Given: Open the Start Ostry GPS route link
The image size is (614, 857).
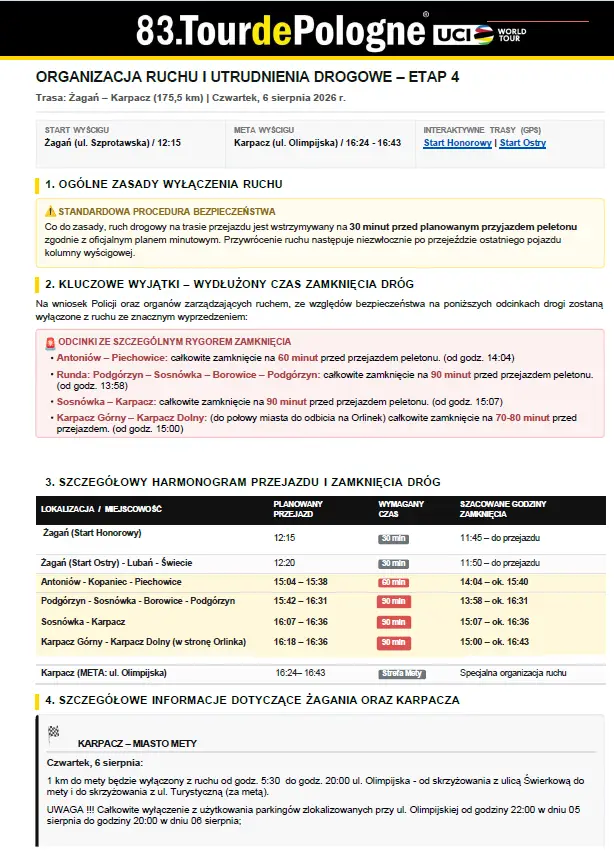Looking at the screenshot, I should pos(523,143).
